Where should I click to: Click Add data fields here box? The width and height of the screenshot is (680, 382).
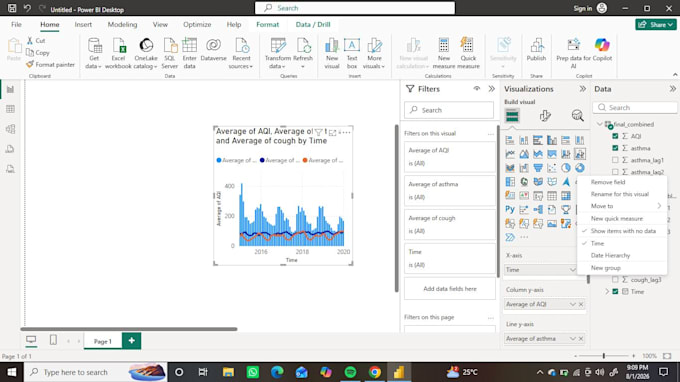(450, 289)
